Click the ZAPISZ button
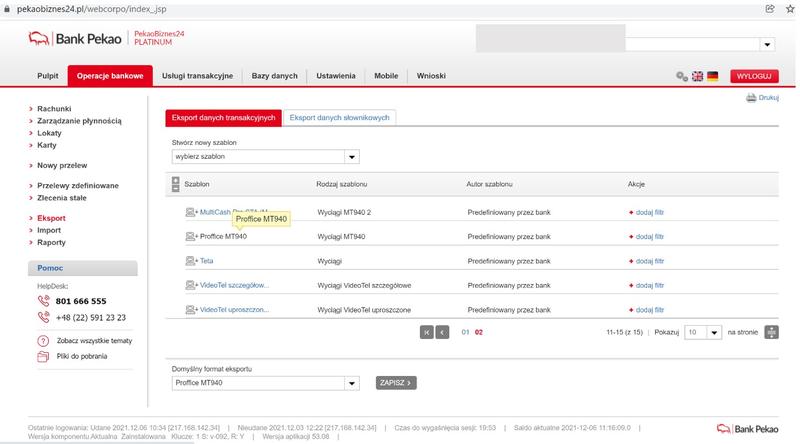 (x=395, y=382)
